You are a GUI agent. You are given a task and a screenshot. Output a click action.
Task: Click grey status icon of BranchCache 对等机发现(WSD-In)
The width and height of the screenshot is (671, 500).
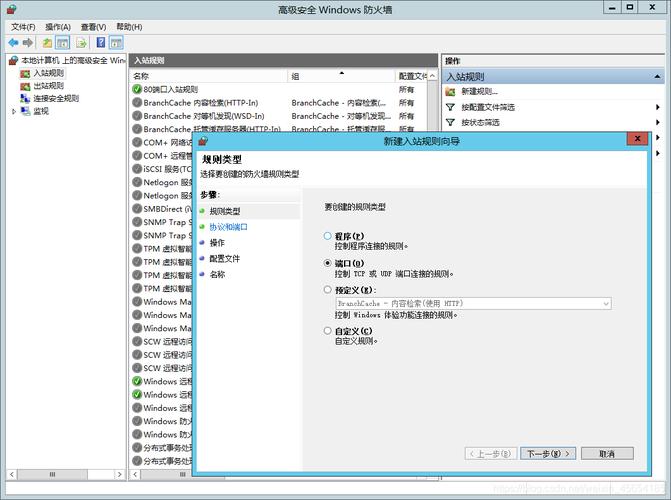[x=137, y=116]
